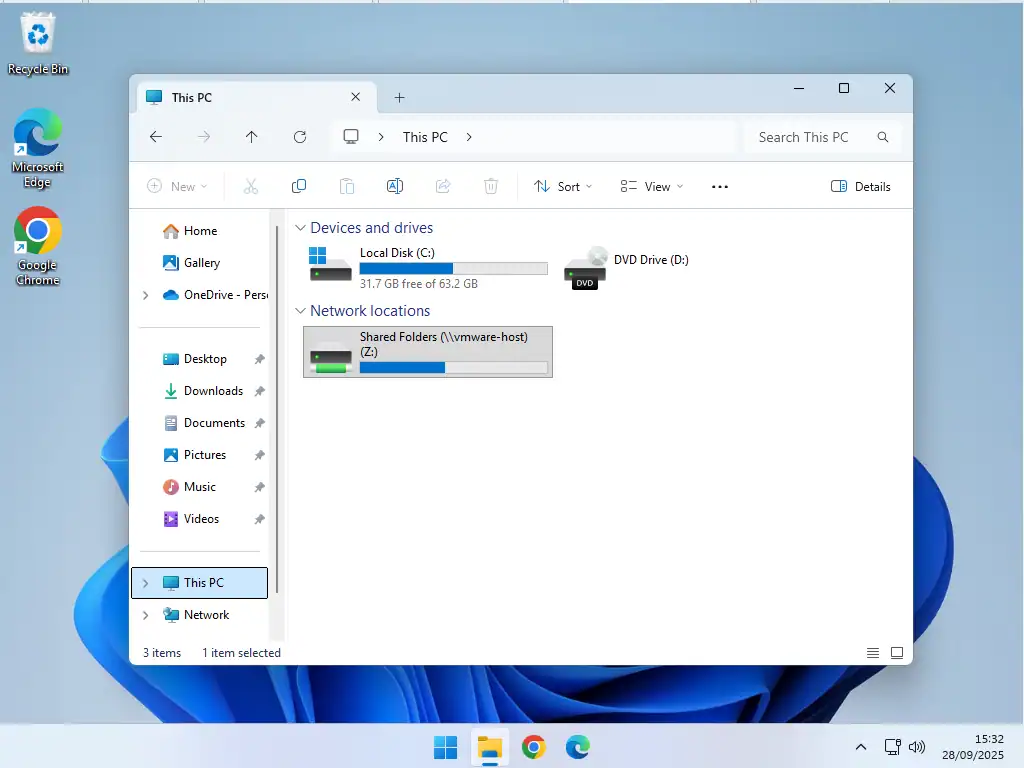1024x768 pixels.
Task: Open the Sort dropdown menu
Action: tap(563, 187)
